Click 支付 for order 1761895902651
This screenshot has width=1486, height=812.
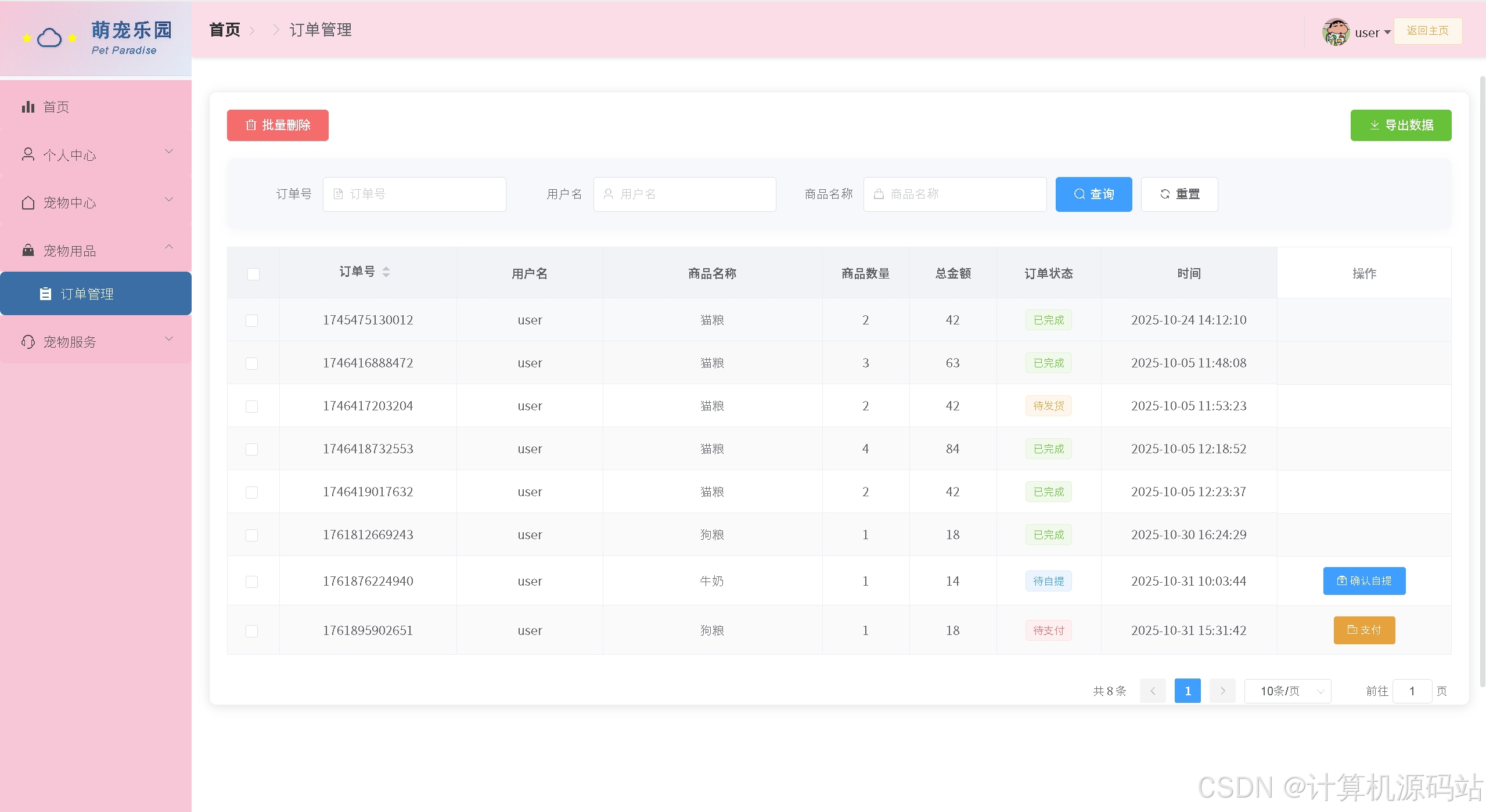[1364, 630]
